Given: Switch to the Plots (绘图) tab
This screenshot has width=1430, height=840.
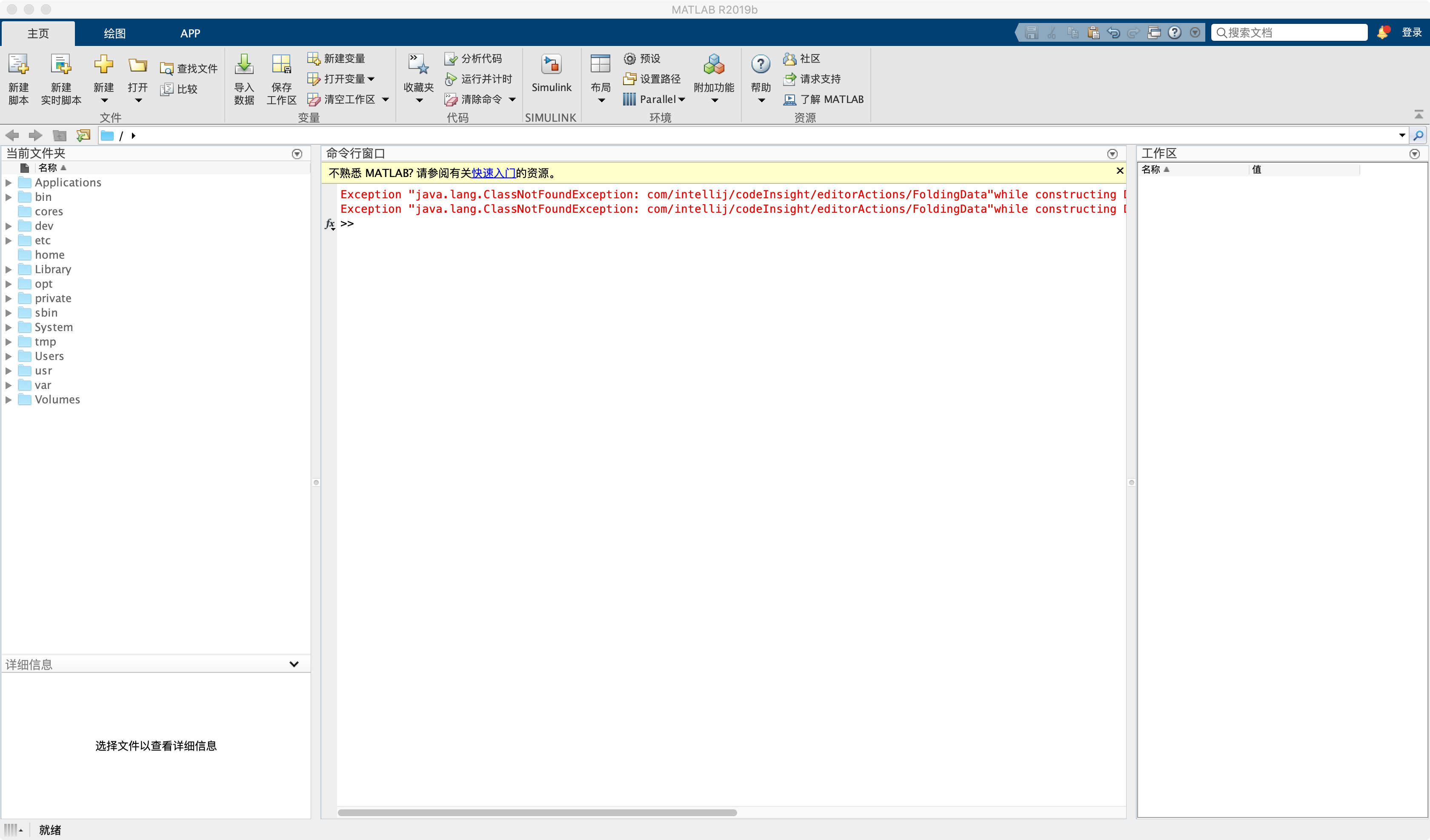Looking at the screenshot, I should point(114,34).
